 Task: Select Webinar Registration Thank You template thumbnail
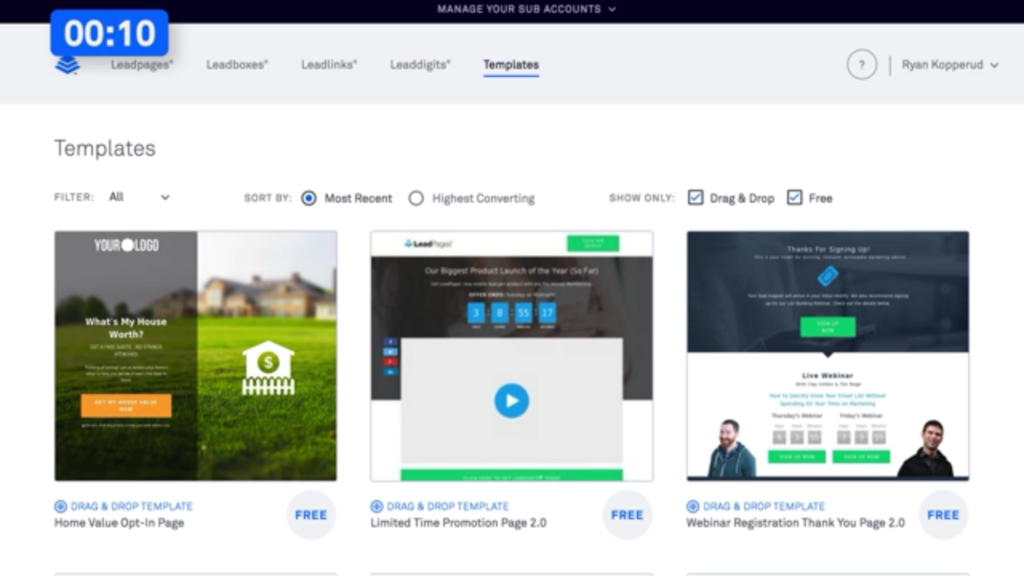pyautogui.click(x=827, y=356)
